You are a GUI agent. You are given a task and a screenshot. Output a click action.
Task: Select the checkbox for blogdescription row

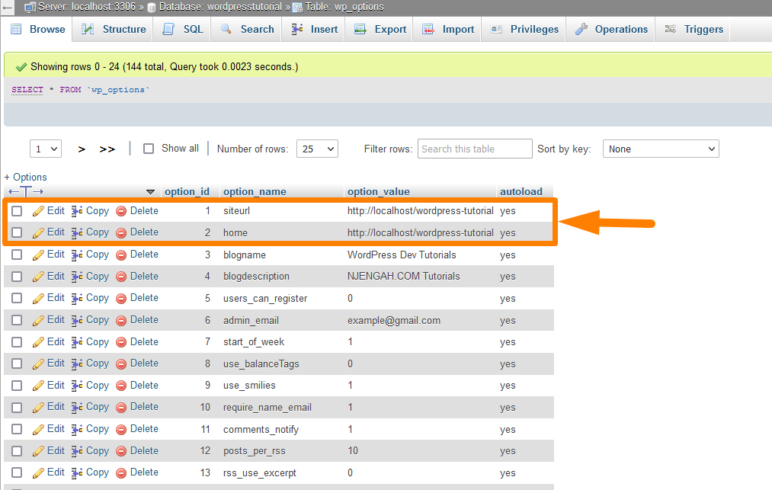[x=17, y=277]
